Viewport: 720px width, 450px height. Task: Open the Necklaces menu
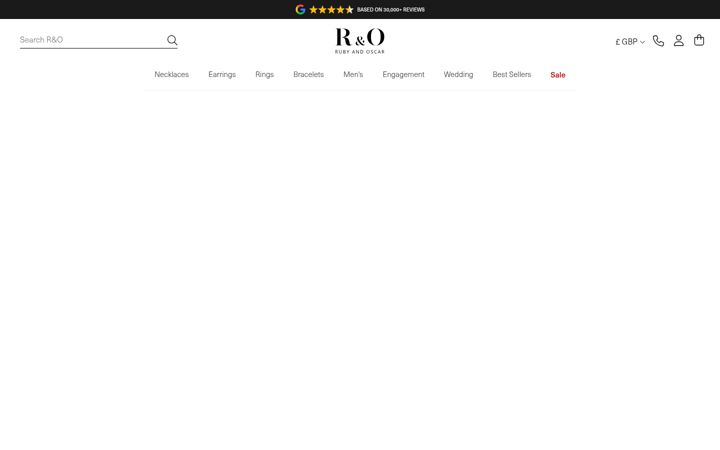[172, 74]
